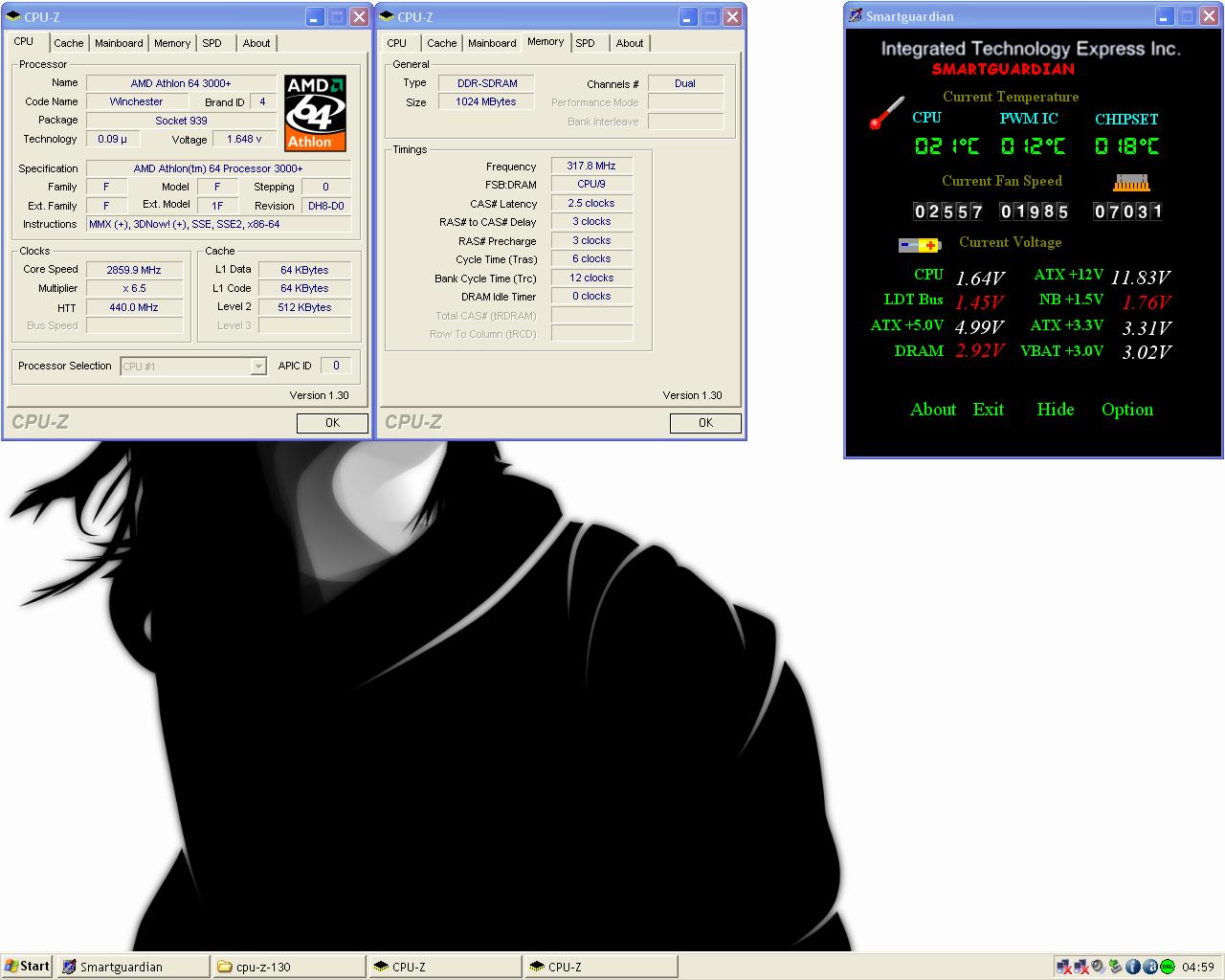This screenshot has height=980, width=1225.
Task: Click the first disconnected network tray icon
Action: point(1063,967)
